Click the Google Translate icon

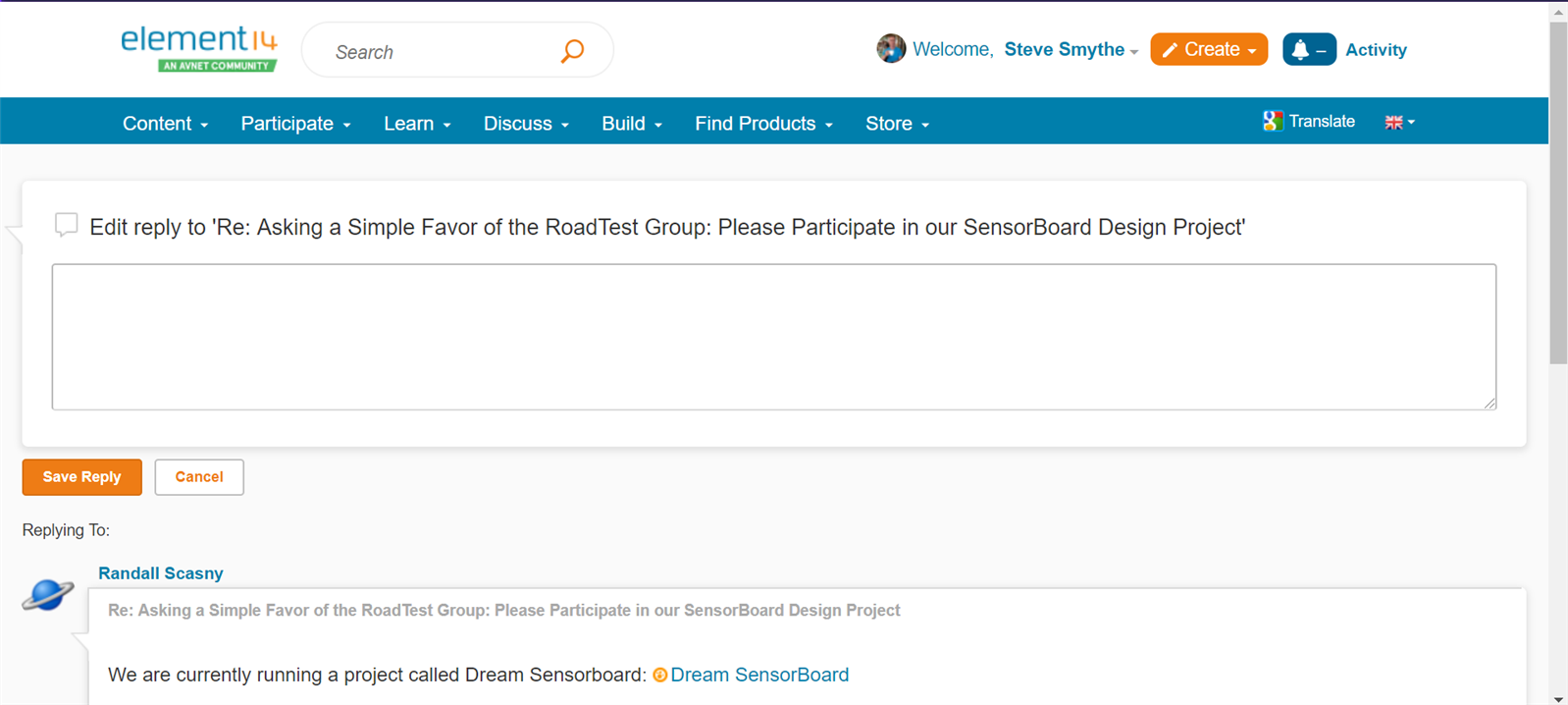pos(1273,122)
